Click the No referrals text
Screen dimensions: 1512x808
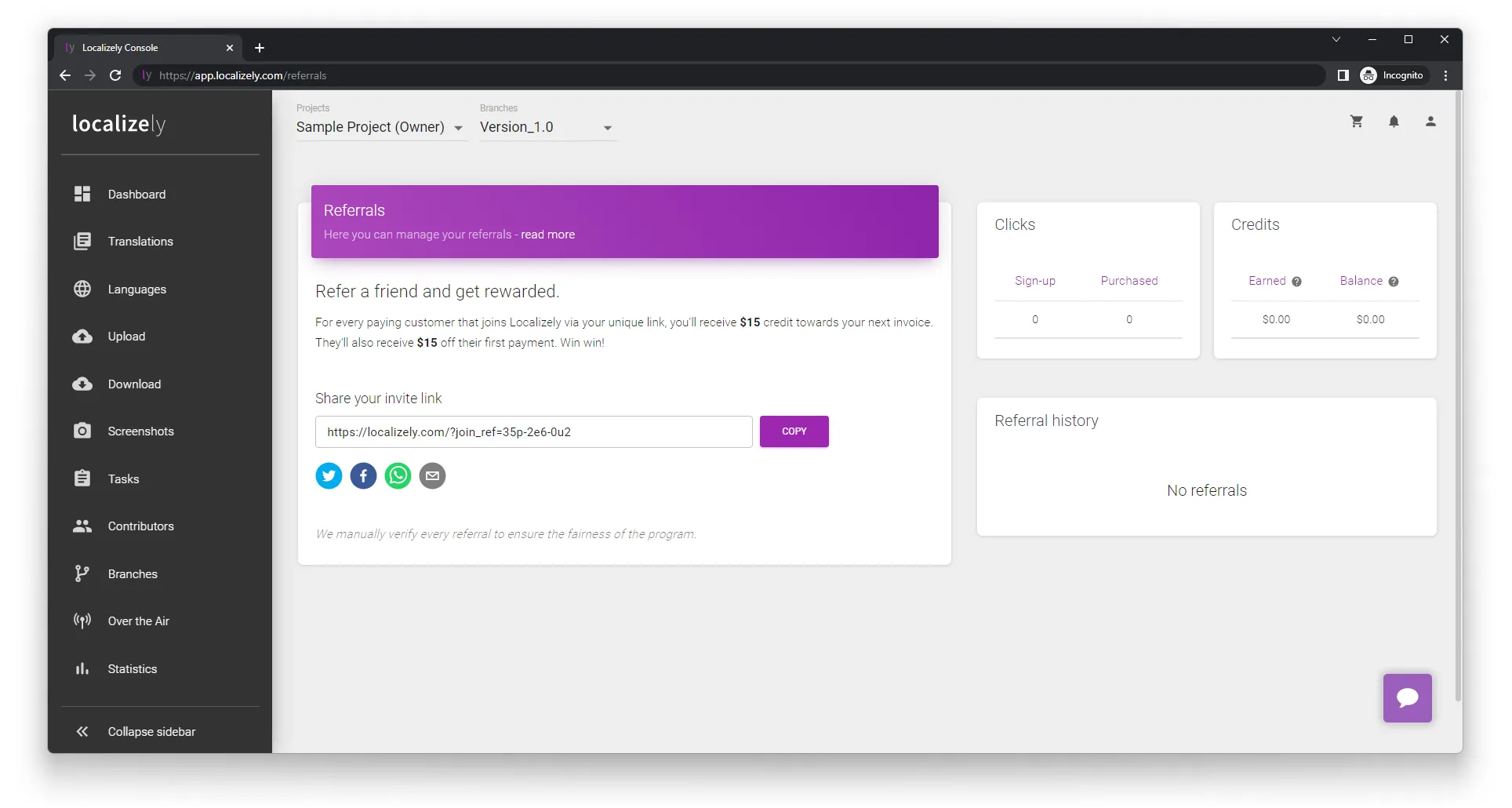[1206, 490]
